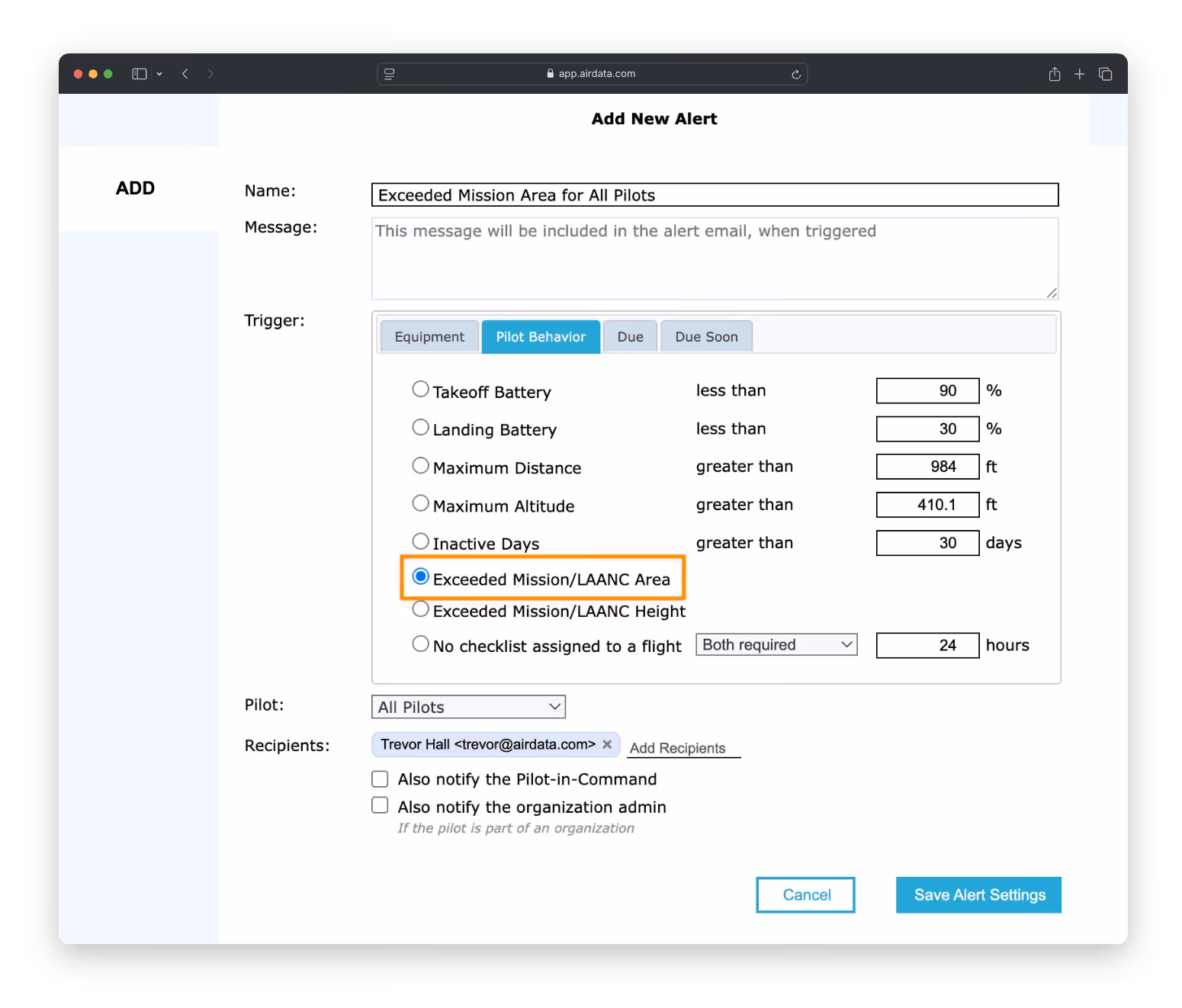
Task: Go back with browser back arrow
Action: [185, 74]
